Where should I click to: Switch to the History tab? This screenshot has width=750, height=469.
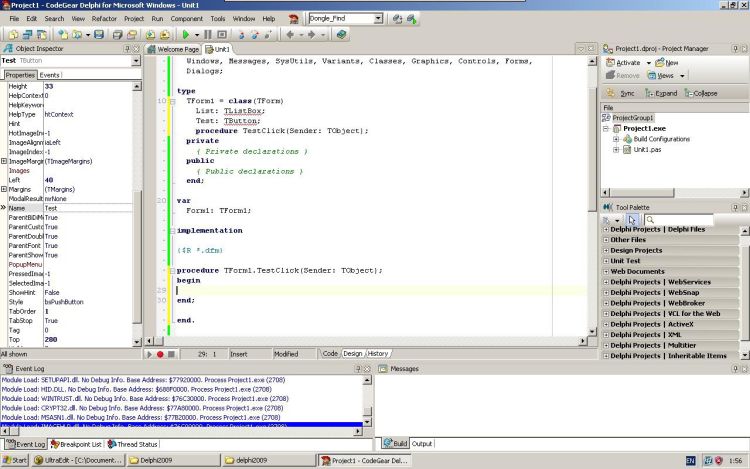[378, 354]
